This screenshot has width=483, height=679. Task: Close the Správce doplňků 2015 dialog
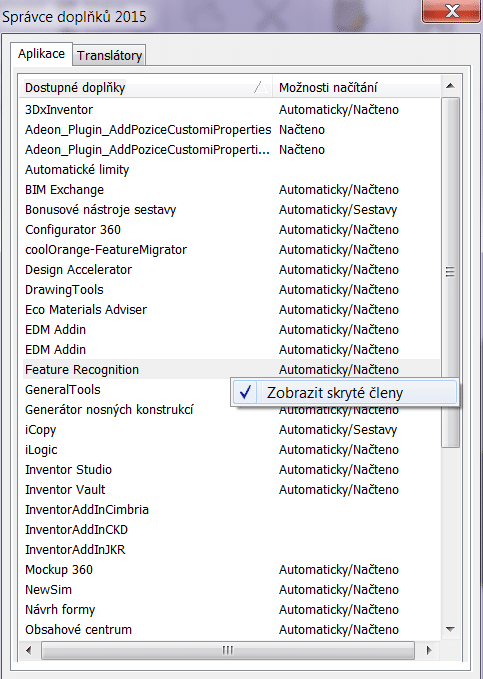coord(451,10)
